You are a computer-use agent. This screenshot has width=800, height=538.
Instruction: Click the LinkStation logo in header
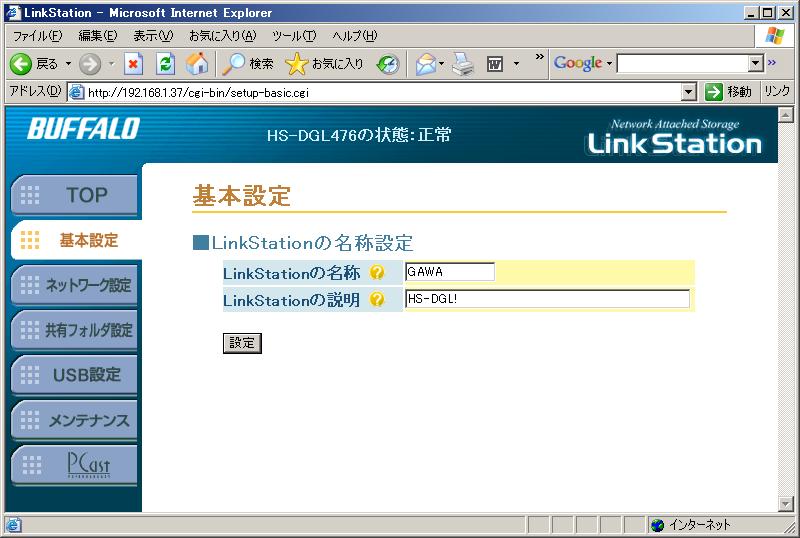tap(674, 138)
